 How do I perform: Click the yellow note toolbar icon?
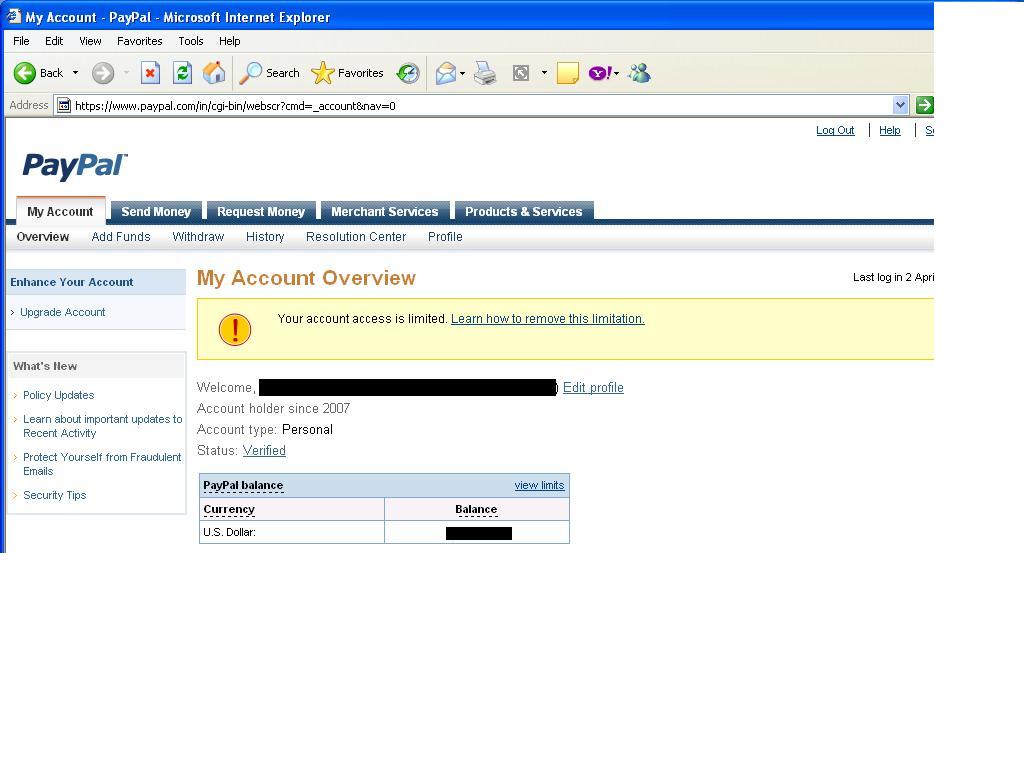tap(568, 73)
